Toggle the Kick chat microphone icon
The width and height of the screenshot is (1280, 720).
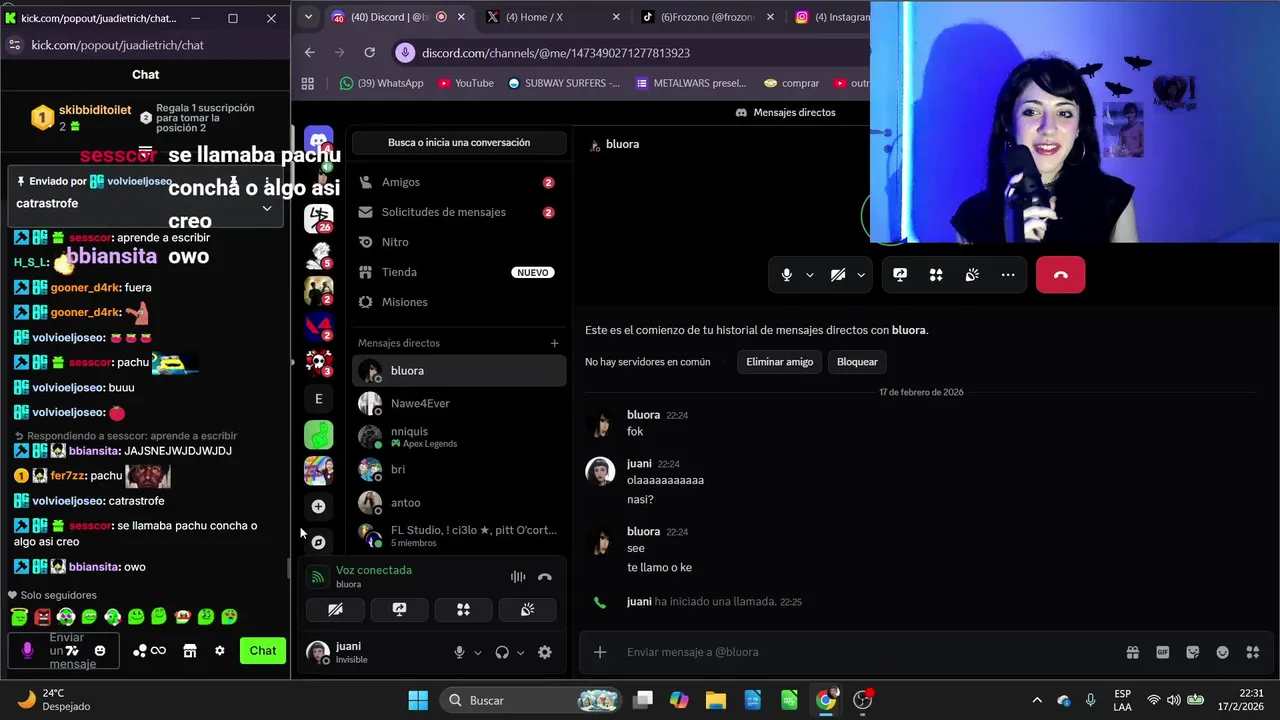[27, 651]
